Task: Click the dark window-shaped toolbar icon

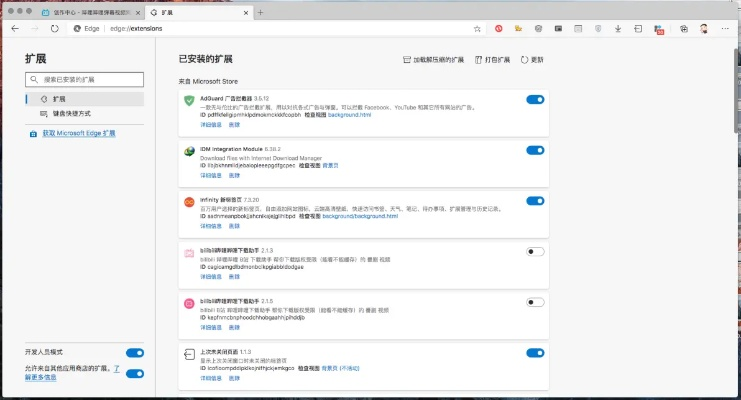Action: 558,28
